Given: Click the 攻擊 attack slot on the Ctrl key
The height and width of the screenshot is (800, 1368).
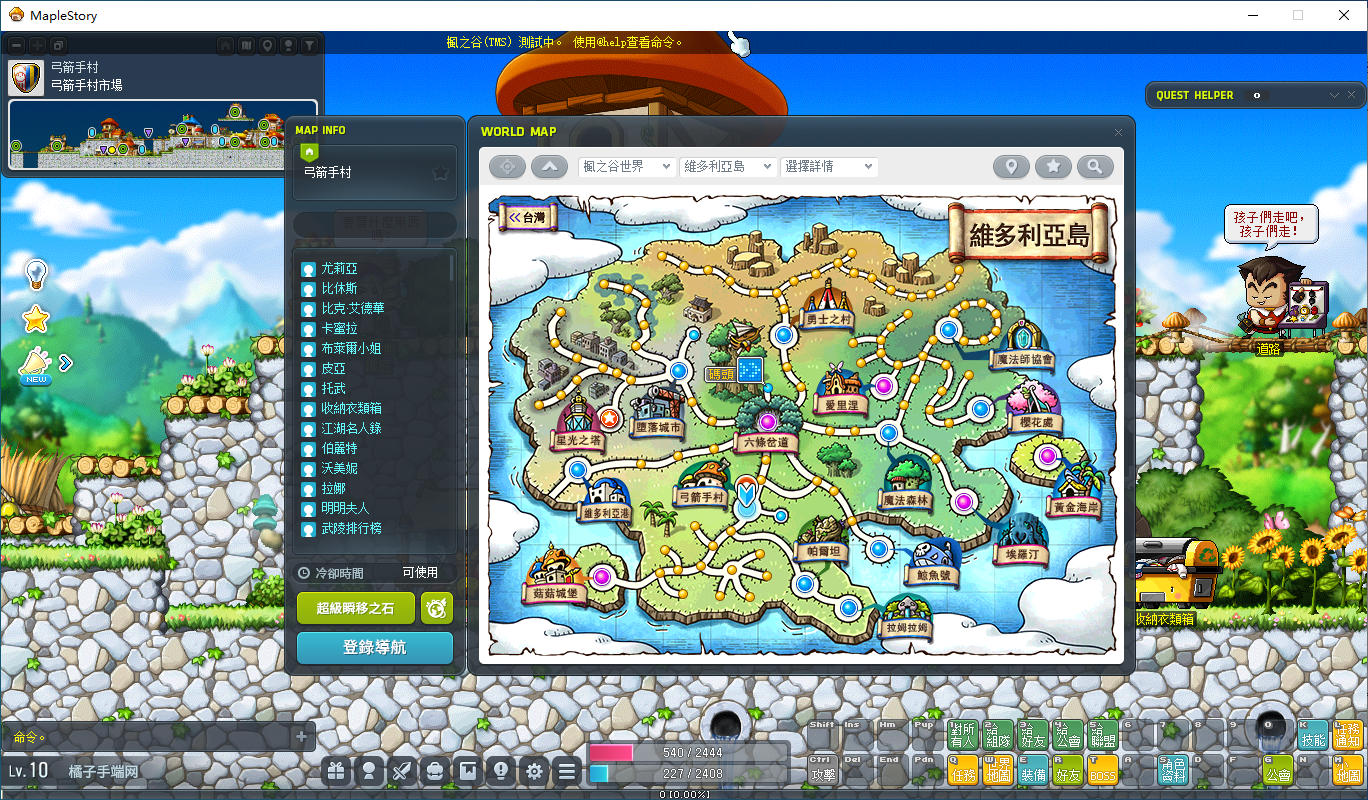Looking at the screenshot, I should (x=822, y=769).
